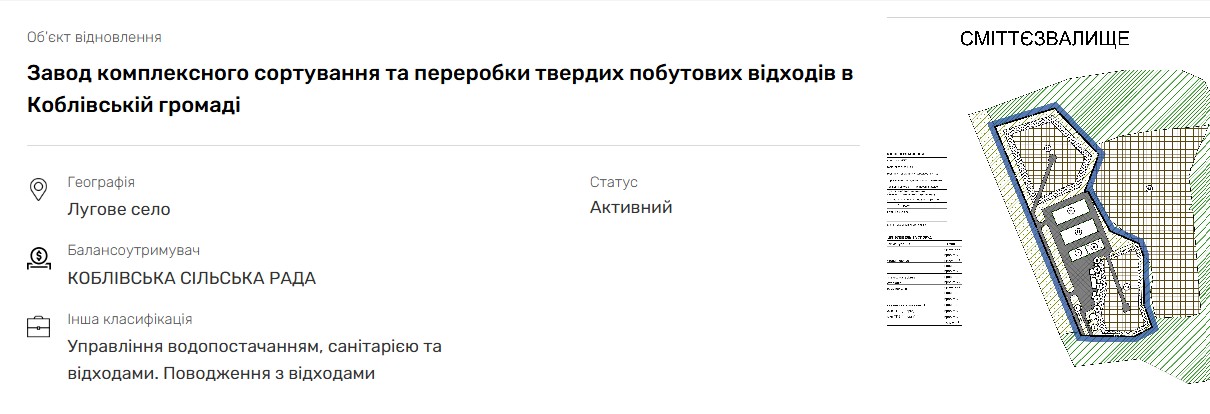Screen dimensions: 1210x414
Task: Click the Географія field label
Action: 101,182
